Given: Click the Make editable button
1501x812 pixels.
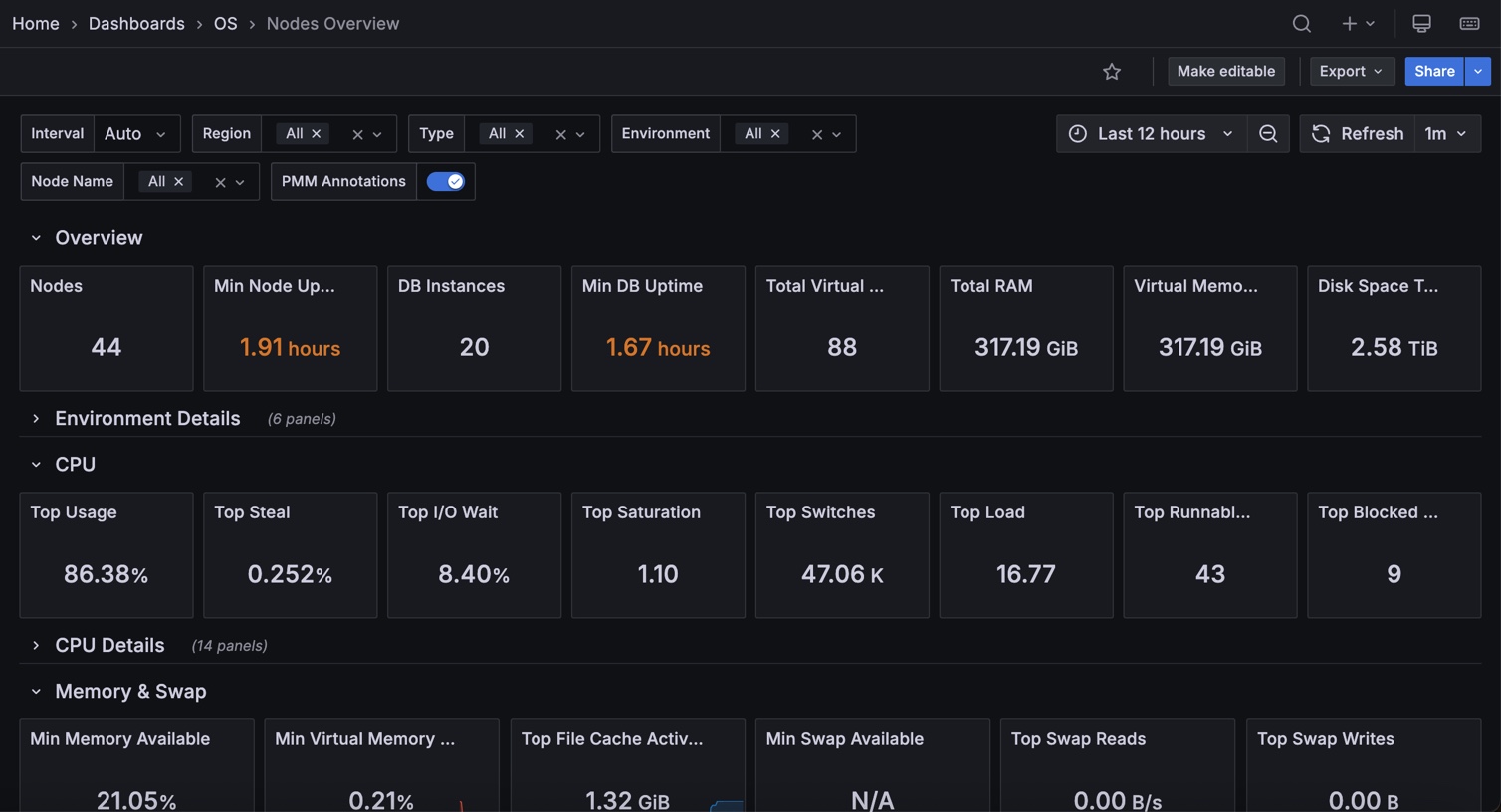Looking at the screenshot, I should (x=1225, y=71).
